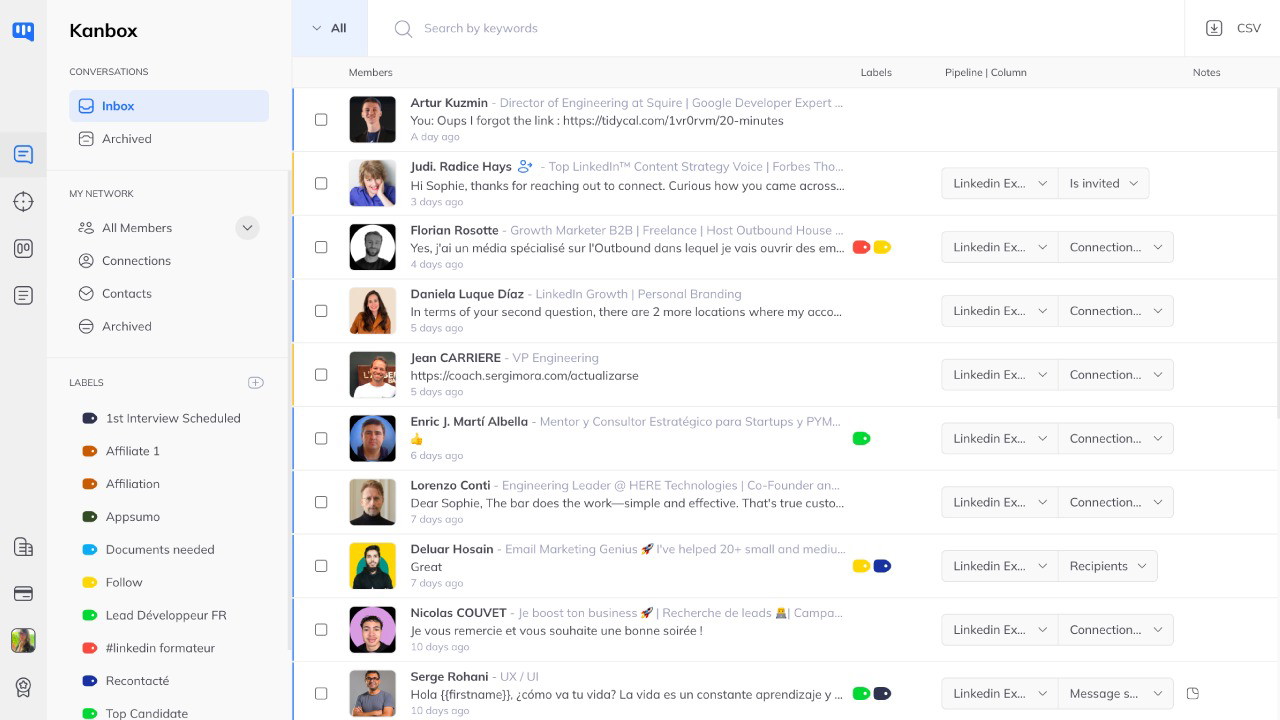The height and width of the screenshot is (720, 1280).
Task: Open the messages icon in left rail
Action: click(x=23, y=155)
